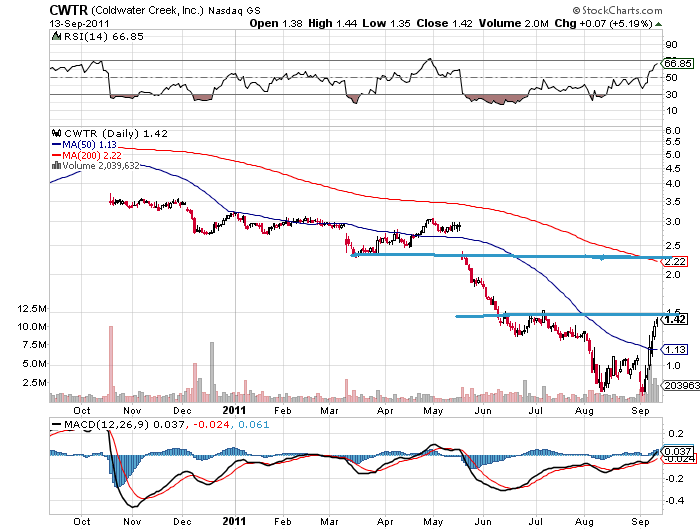Click the Nasdaq GS exchange label
This screenshot has height=530, width=700.
click(x=234, y=11)
